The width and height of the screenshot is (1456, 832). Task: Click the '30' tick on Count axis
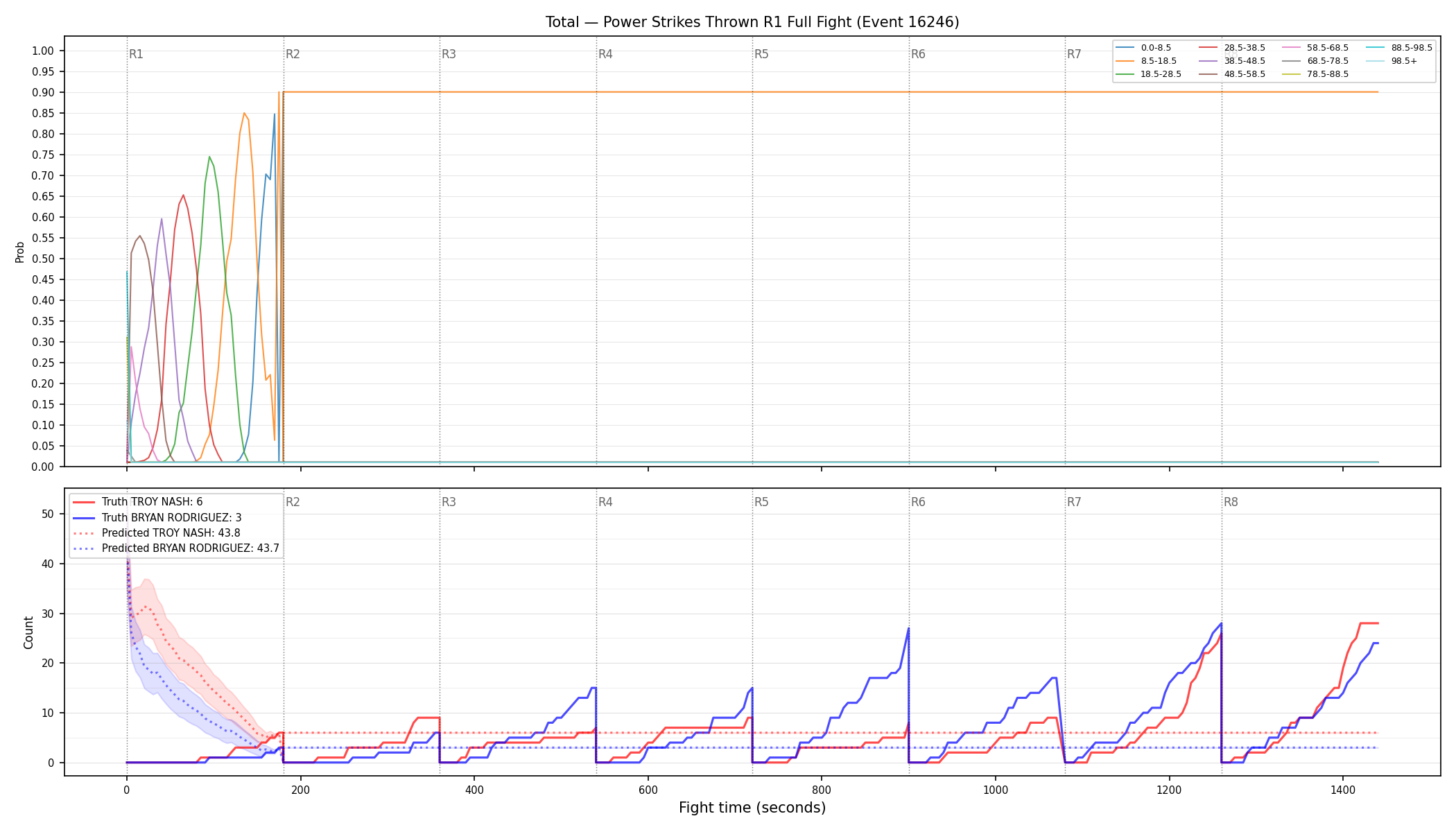(48, 614)
